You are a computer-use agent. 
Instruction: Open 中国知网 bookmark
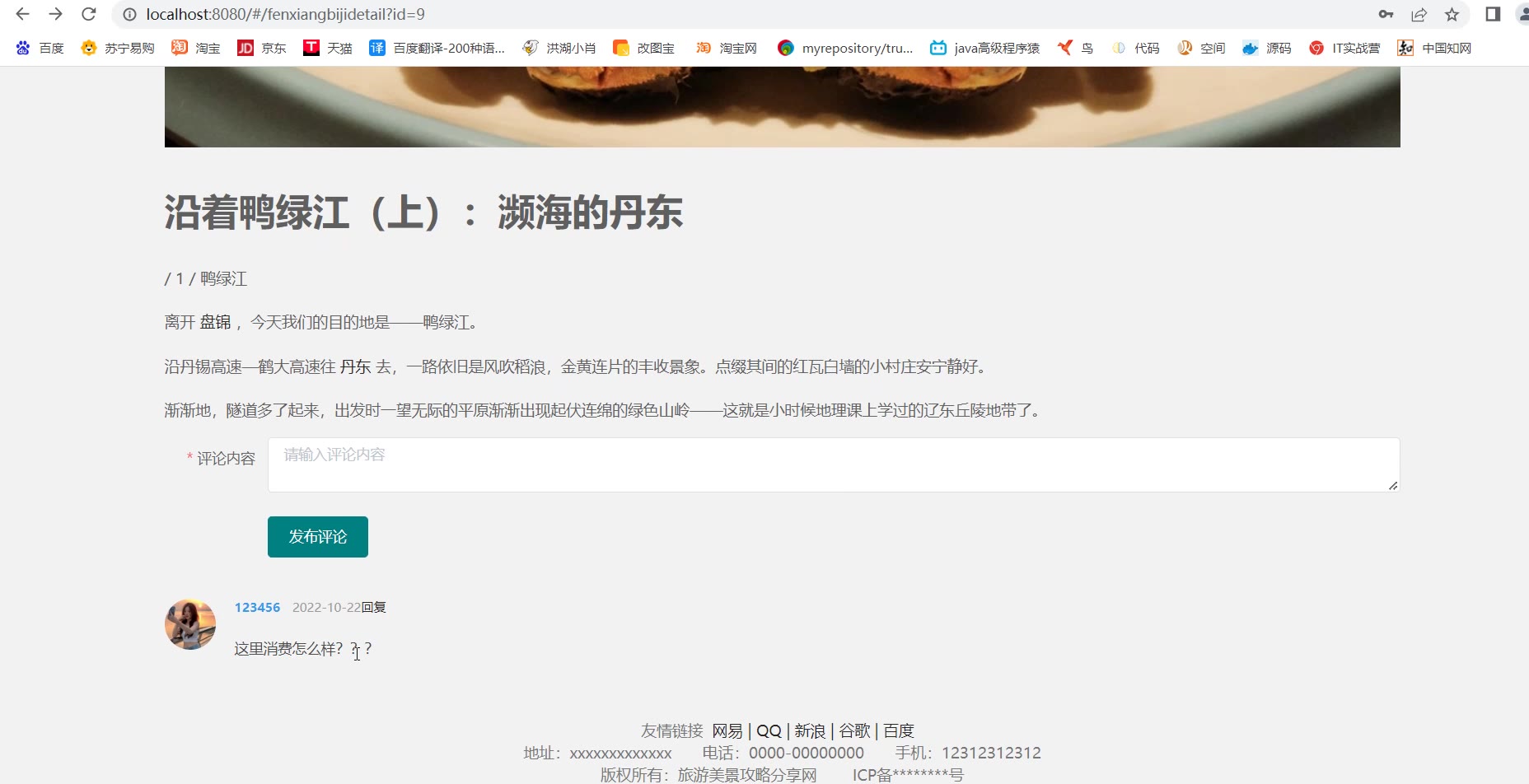(1434, 48)
